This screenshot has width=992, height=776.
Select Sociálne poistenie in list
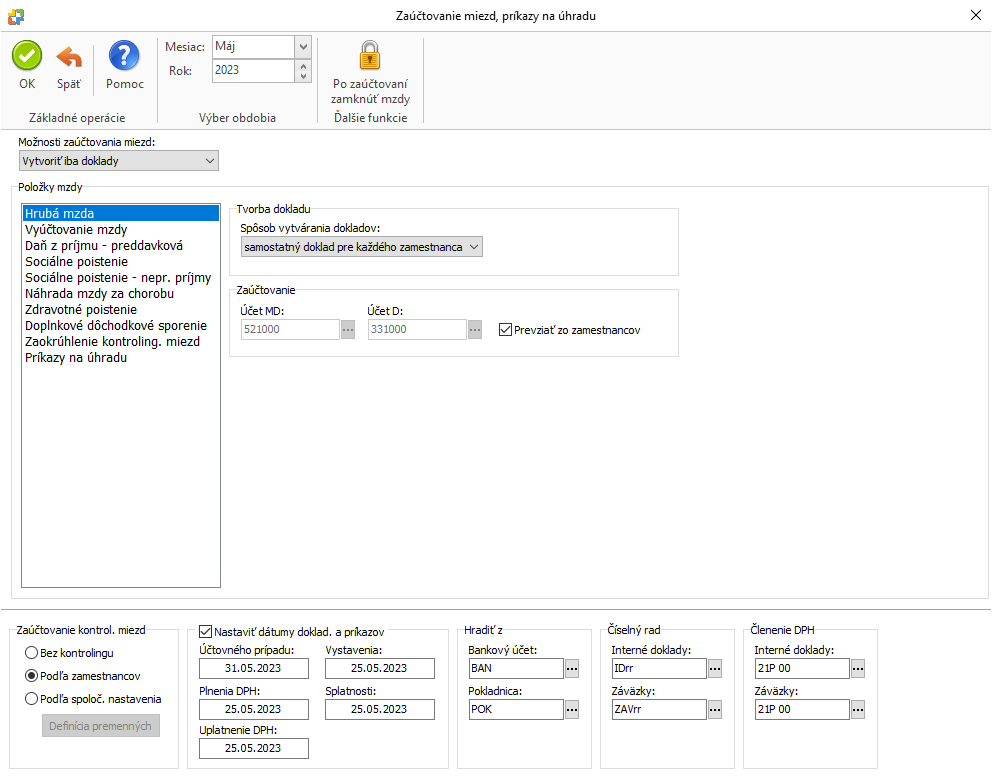76,262
